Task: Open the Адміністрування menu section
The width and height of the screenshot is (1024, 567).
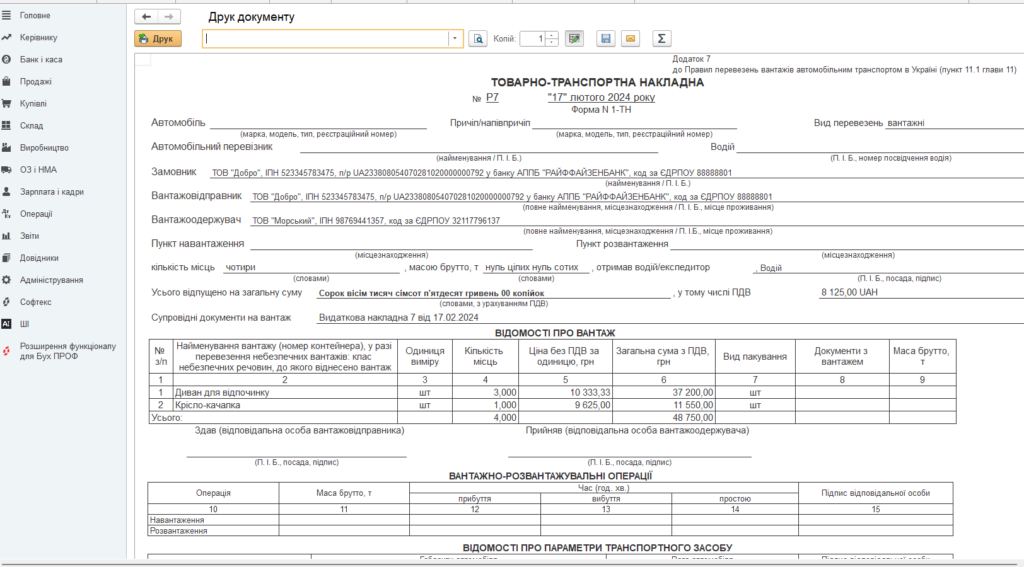Action: [x=52, y=280]
